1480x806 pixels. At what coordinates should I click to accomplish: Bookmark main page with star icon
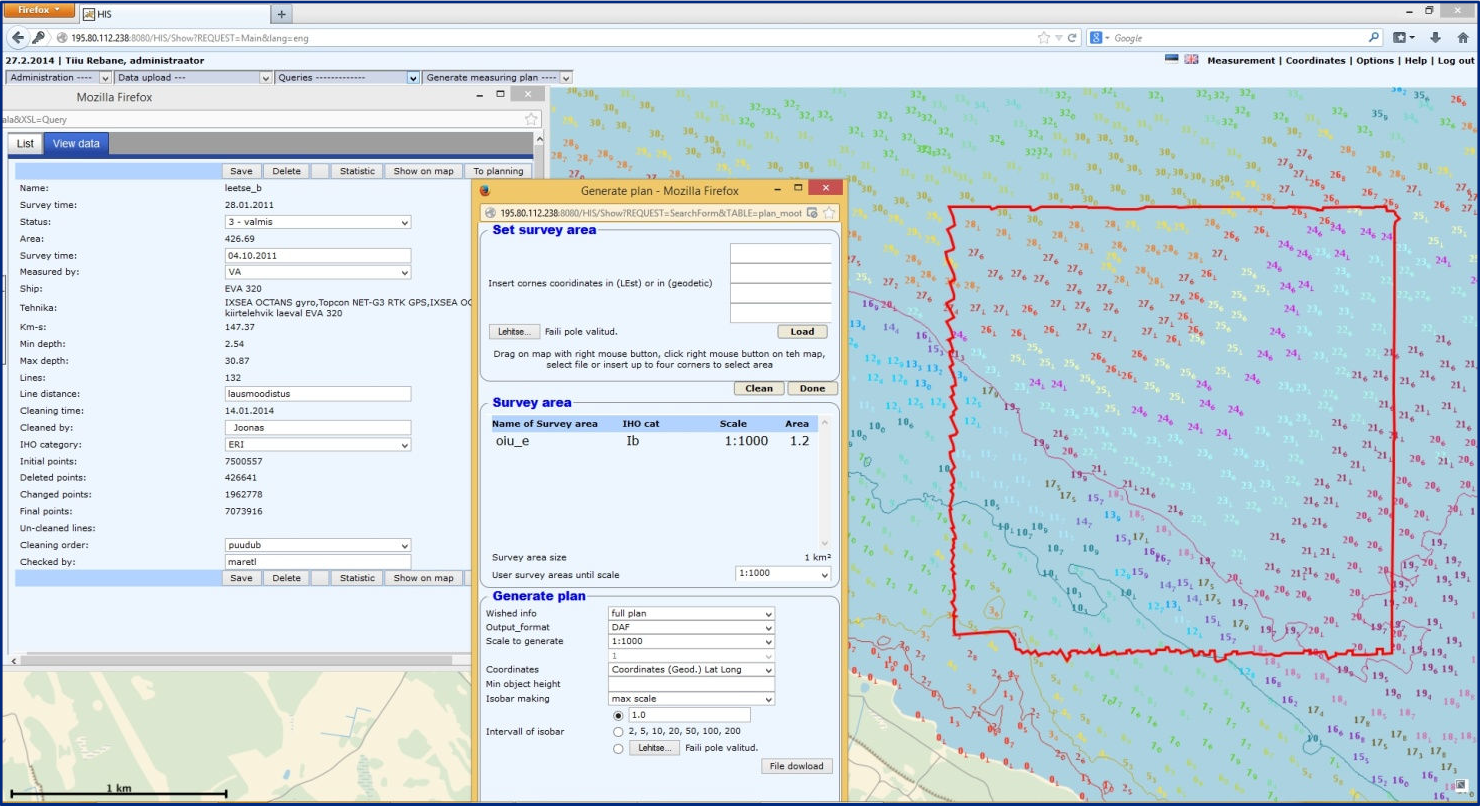pyautogui.click(x=1044, y=38)
